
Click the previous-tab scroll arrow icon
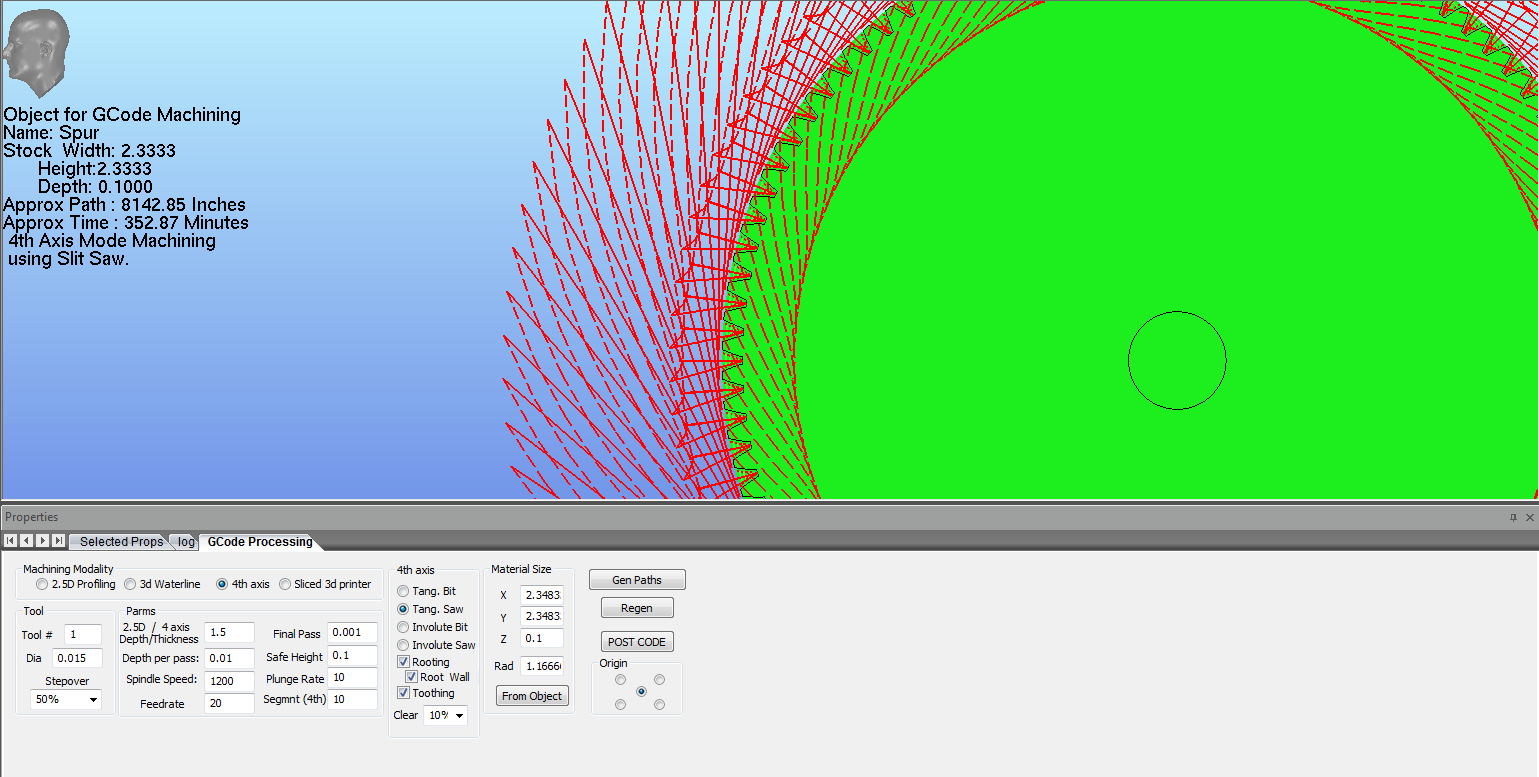[x=27, y=541]
